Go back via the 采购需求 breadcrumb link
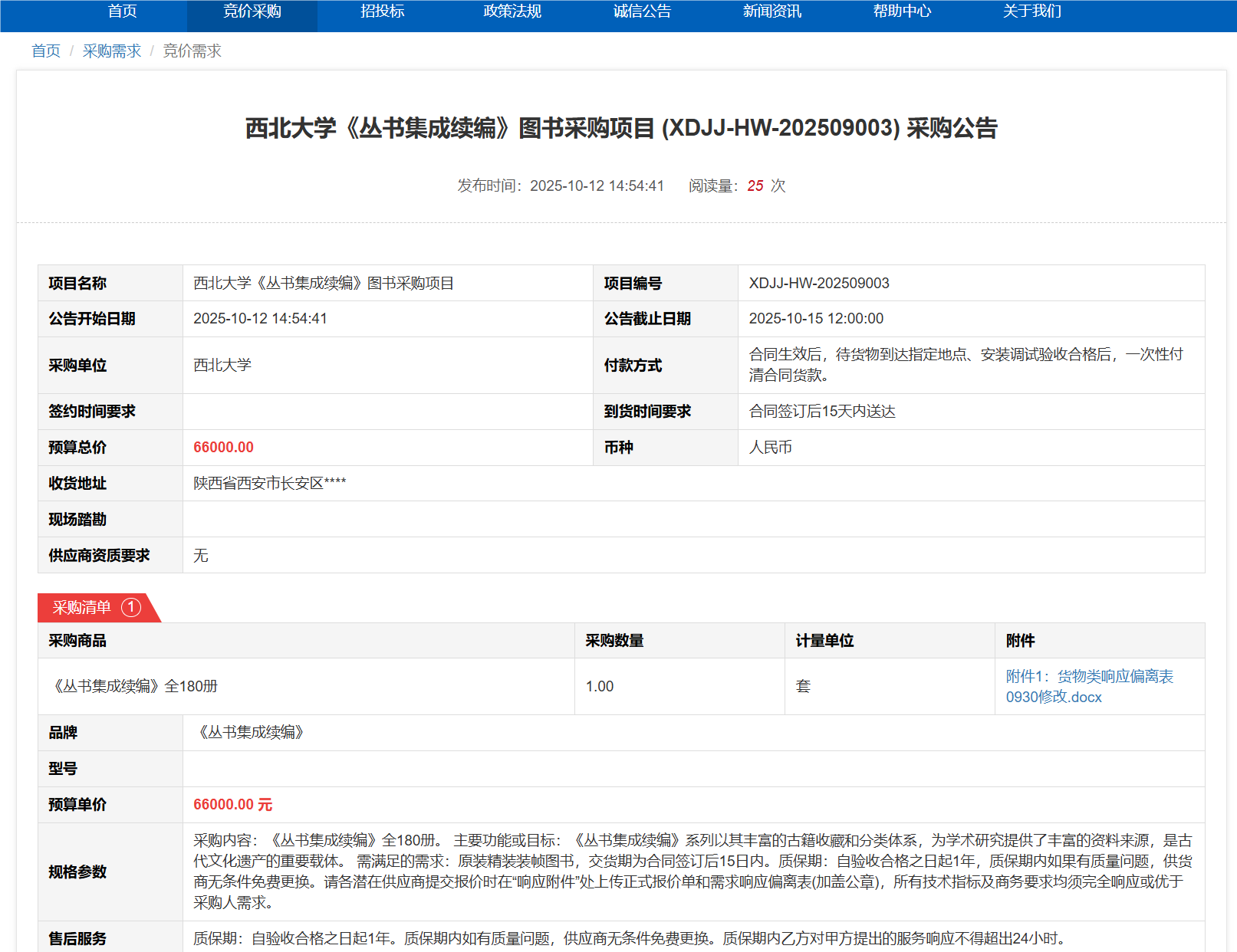The image size is (1237, 952). coord(112,51)
